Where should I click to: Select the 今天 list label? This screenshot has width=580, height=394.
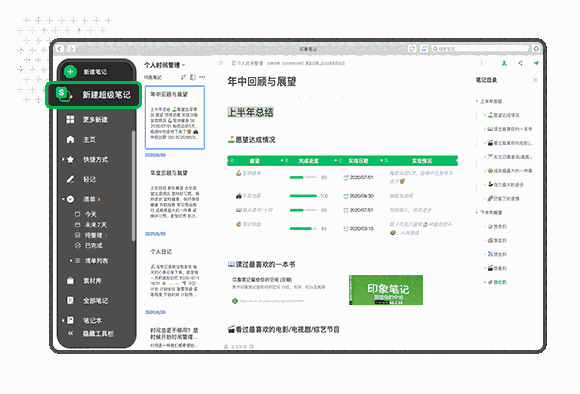coord(91,214)
